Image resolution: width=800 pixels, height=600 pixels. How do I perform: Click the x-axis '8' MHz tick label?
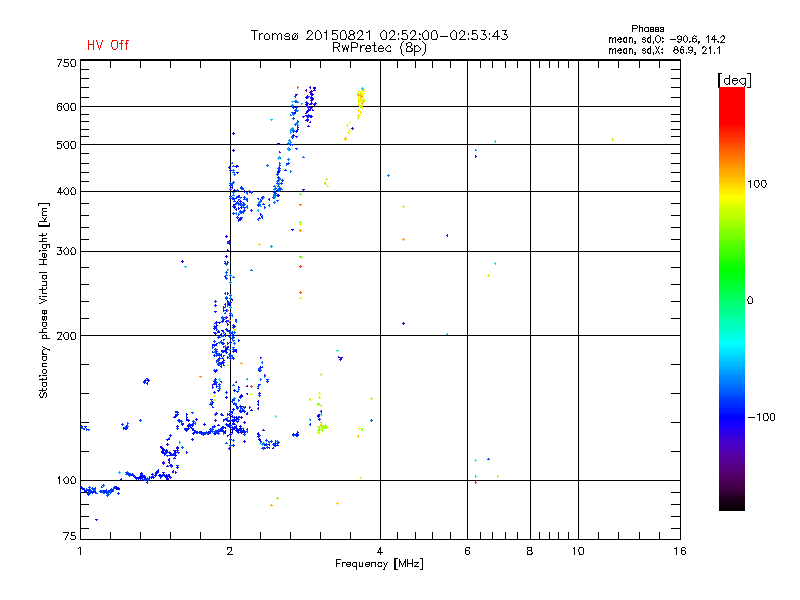pos(530,551)
